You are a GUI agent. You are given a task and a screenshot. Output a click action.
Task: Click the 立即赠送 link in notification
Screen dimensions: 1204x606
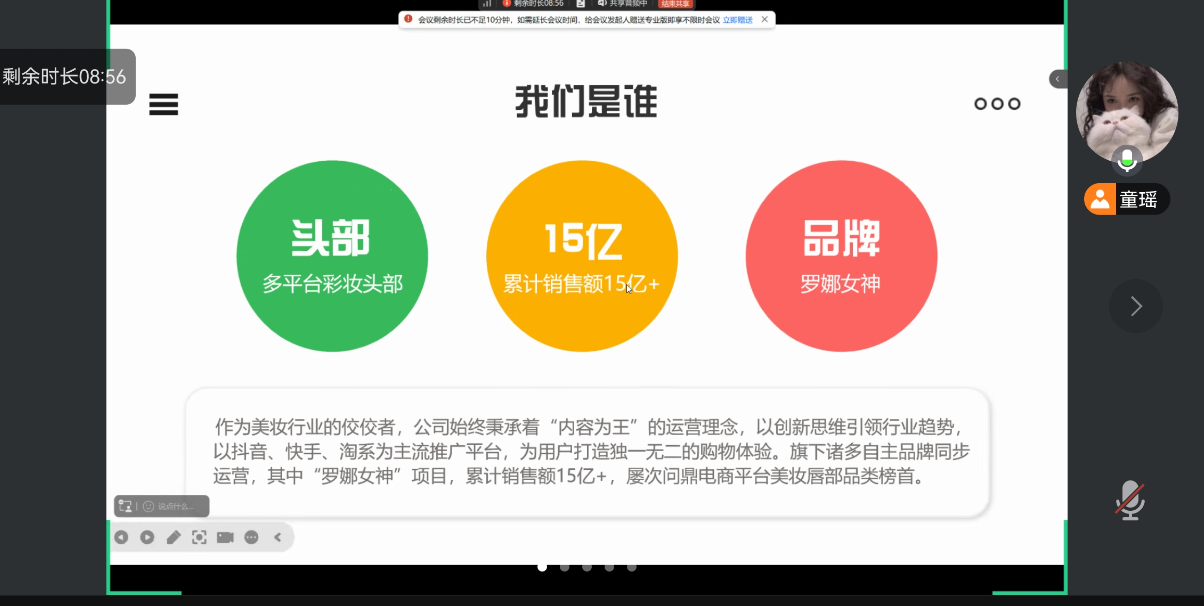737,20
